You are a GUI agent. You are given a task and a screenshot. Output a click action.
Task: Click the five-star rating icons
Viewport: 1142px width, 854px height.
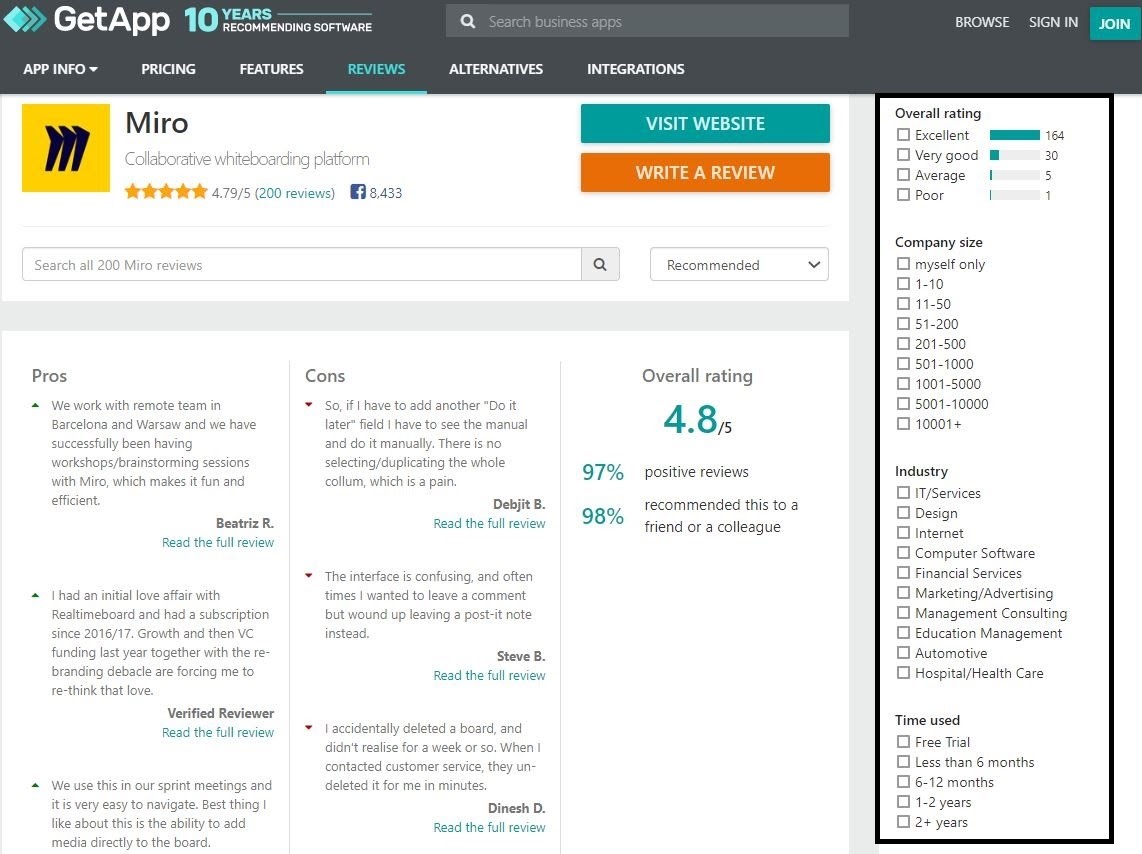click(166, 191)
